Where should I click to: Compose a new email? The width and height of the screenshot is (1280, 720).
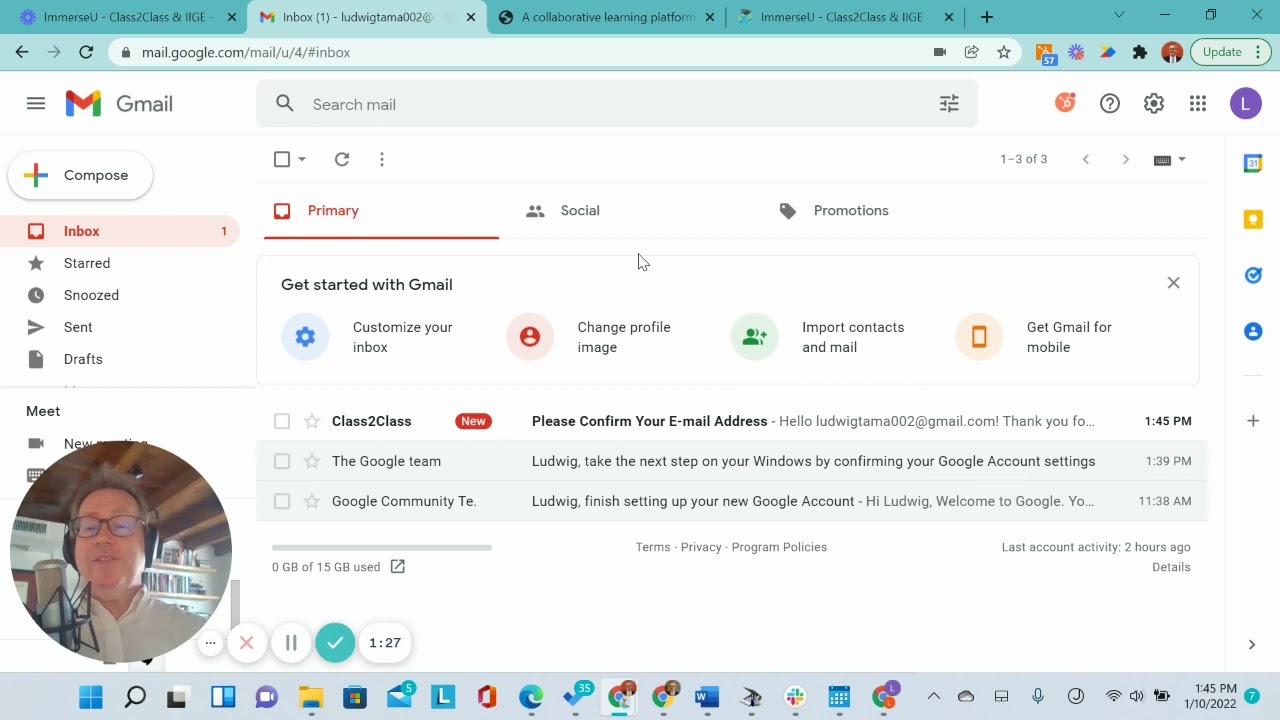[81, 175]
